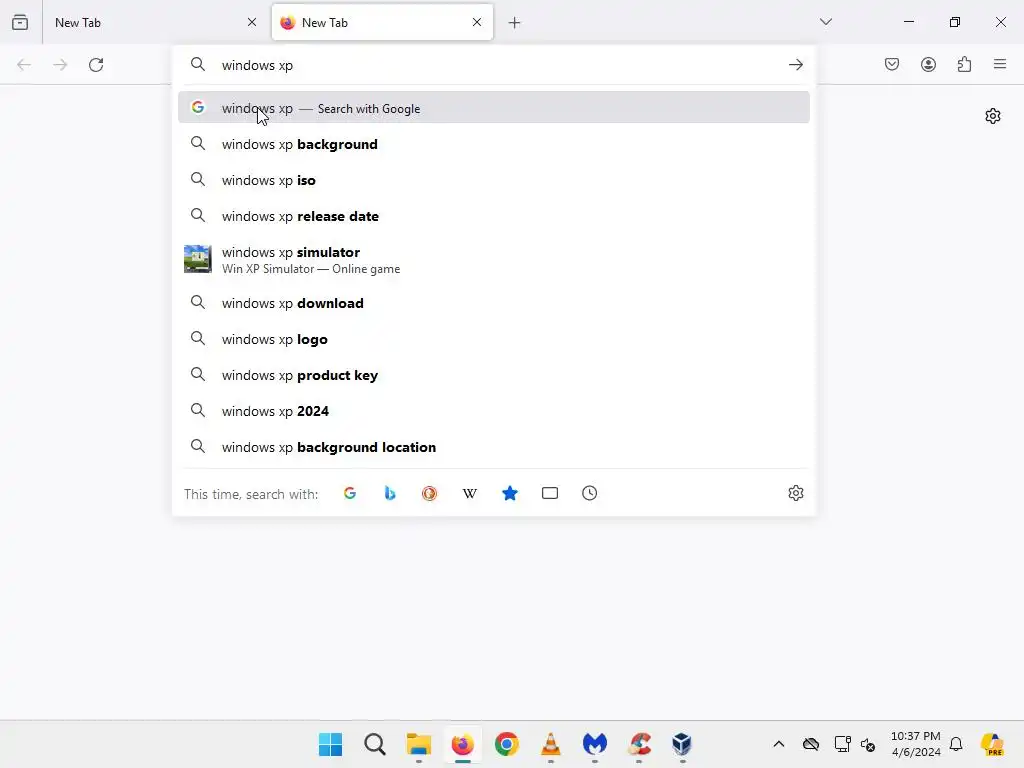The width and height of the screenshot is (1024, 768).
Task: Open new tab personalize settings gear
Action: point(993,116)
